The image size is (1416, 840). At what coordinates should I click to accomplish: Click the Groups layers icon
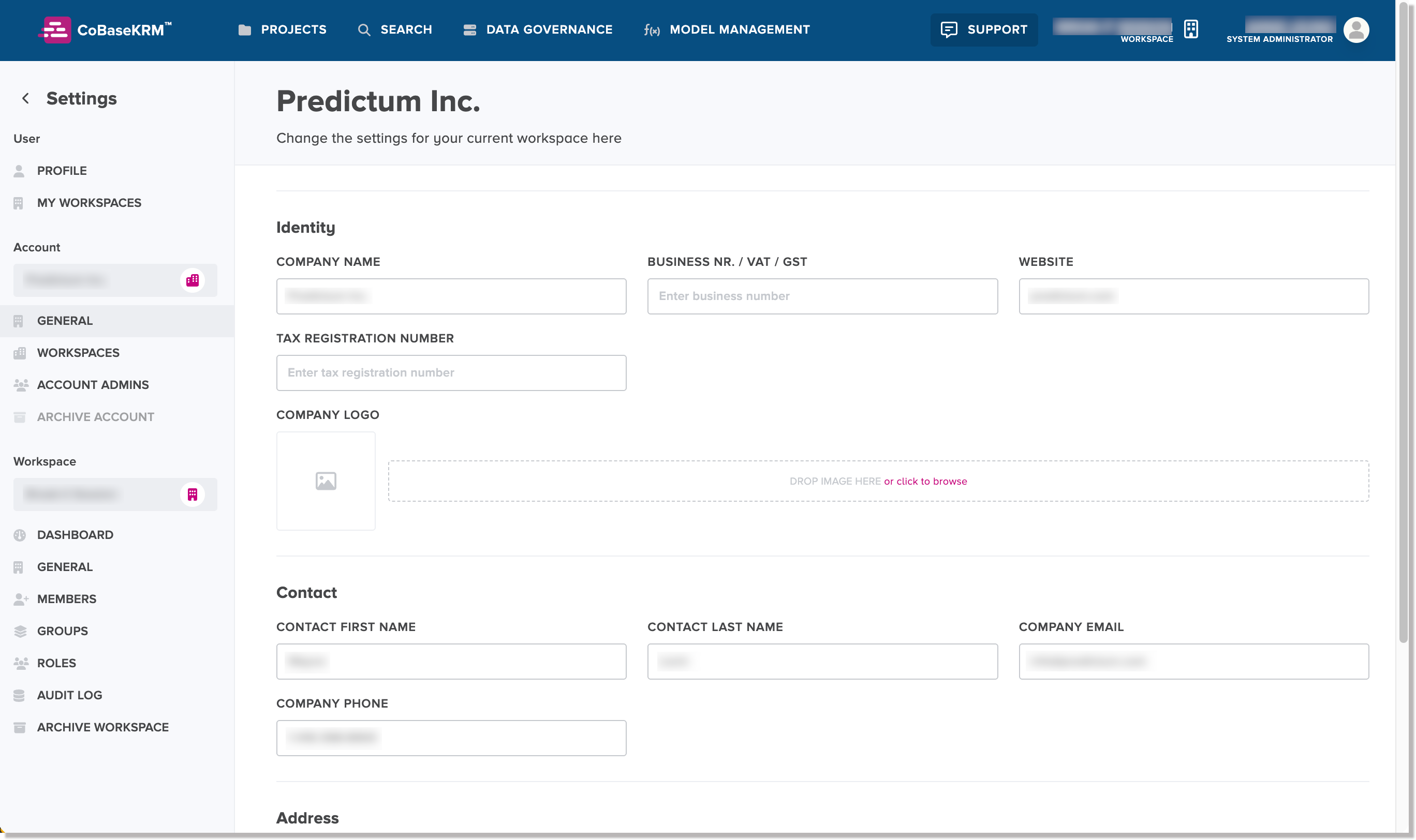click(x=20, y=631)
